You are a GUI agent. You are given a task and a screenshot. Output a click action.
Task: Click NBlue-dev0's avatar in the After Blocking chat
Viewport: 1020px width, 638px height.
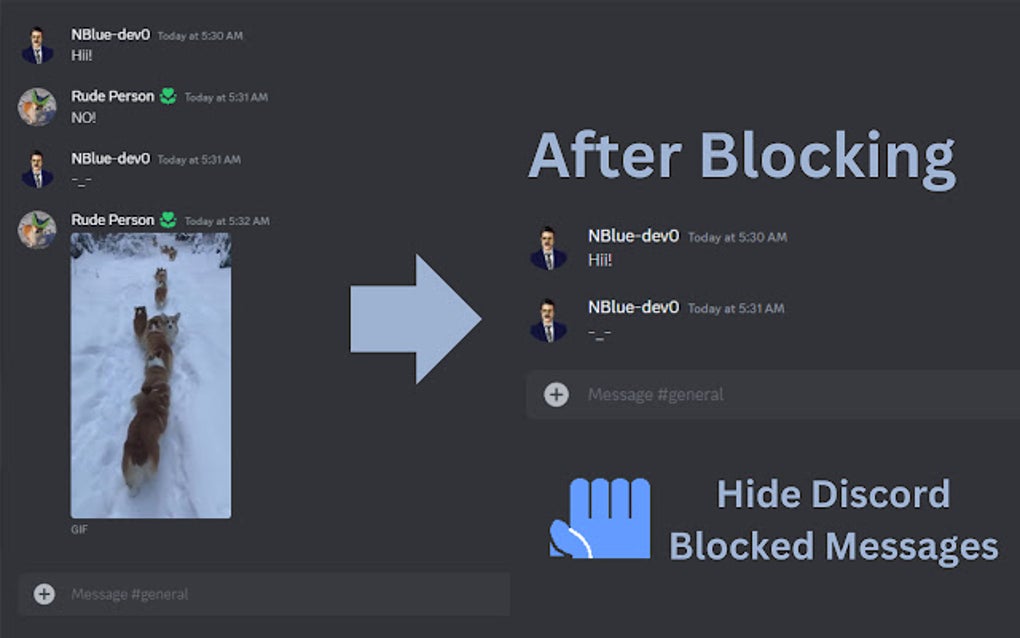click(550, 244)
